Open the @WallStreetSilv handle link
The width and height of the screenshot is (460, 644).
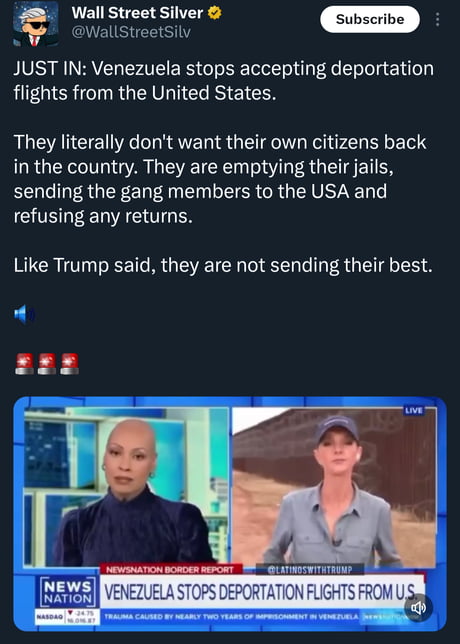click(131, 32)
